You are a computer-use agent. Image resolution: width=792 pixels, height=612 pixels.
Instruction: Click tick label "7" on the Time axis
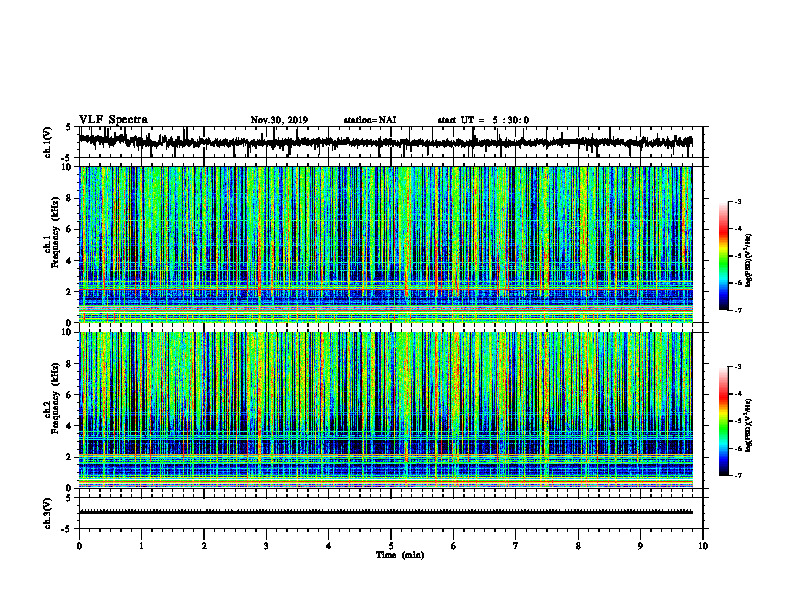click(516, 546)
